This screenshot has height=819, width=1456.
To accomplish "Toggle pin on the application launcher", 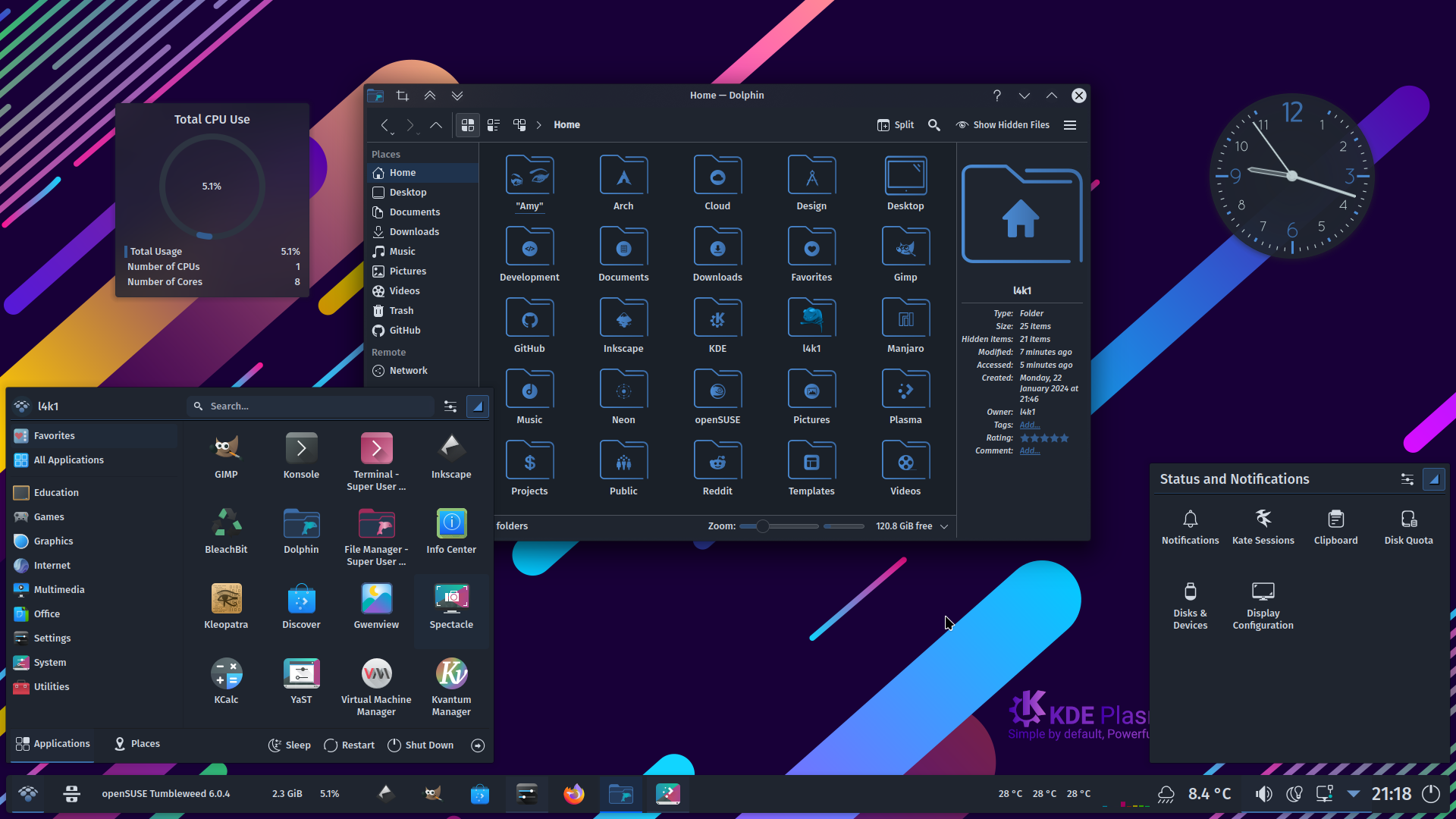I will pyautogui.click(x=478, y=406).
